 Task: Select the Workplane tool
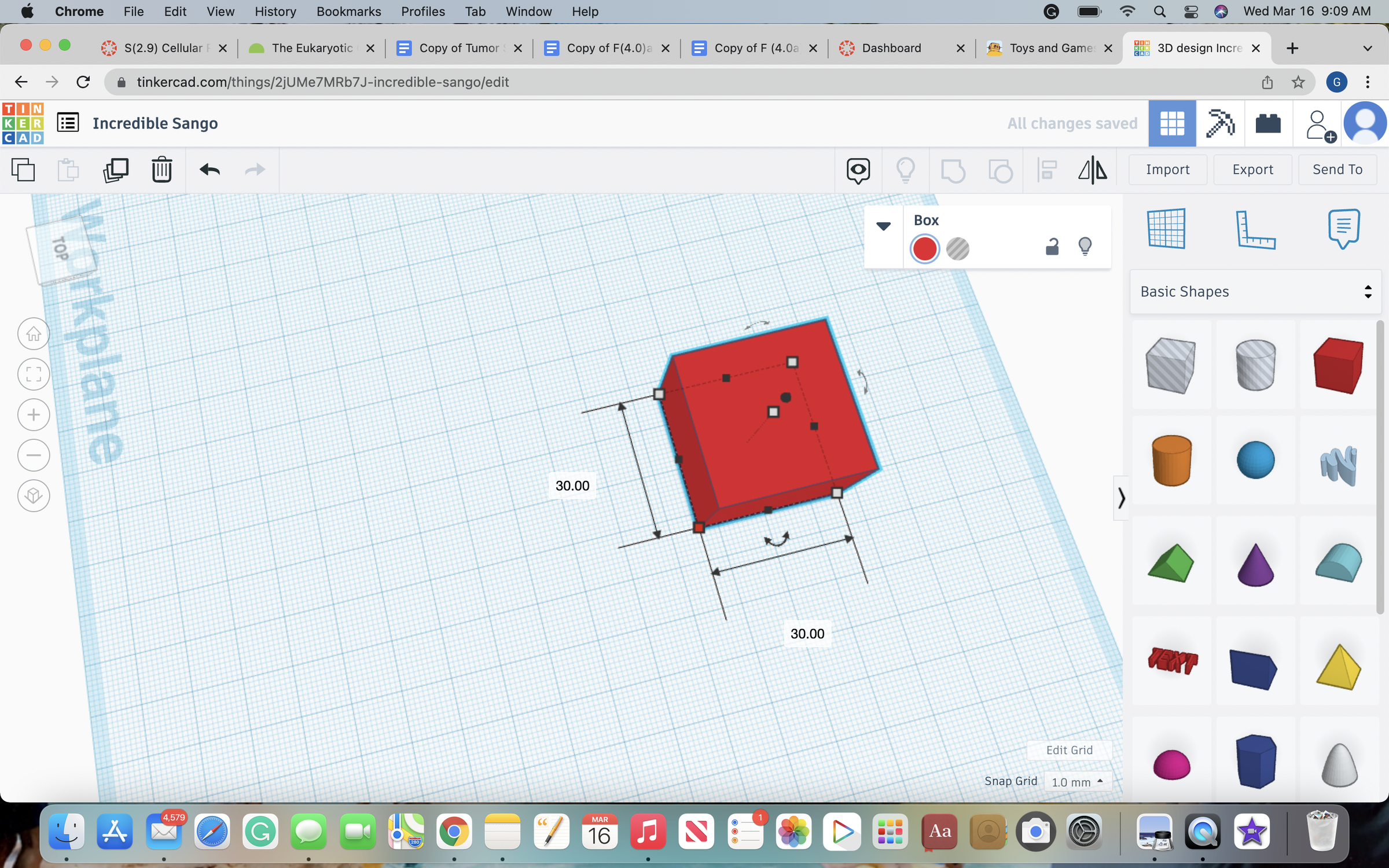tap(1167, 228)
